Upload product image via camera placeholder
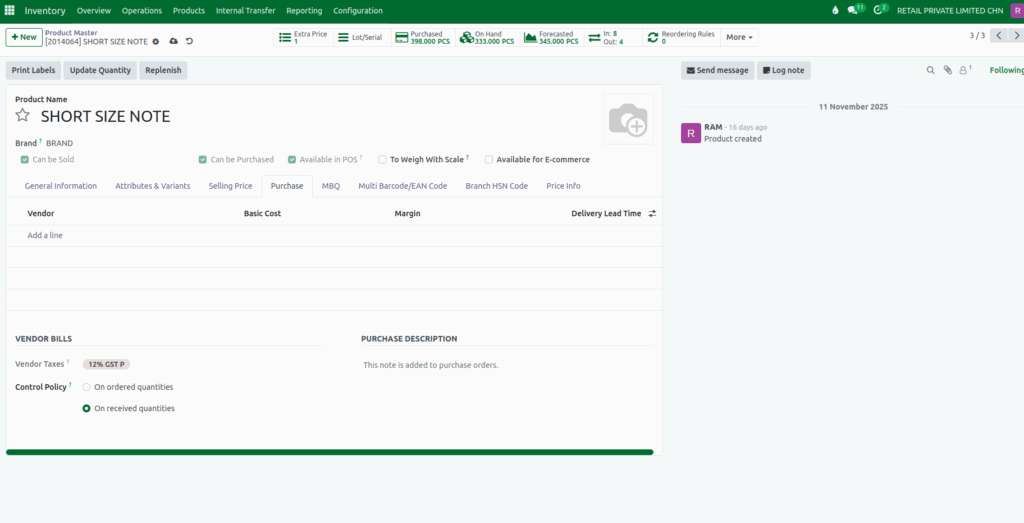Image resolution: width=1024 pixels, height=523 pixels. point(628,119)
